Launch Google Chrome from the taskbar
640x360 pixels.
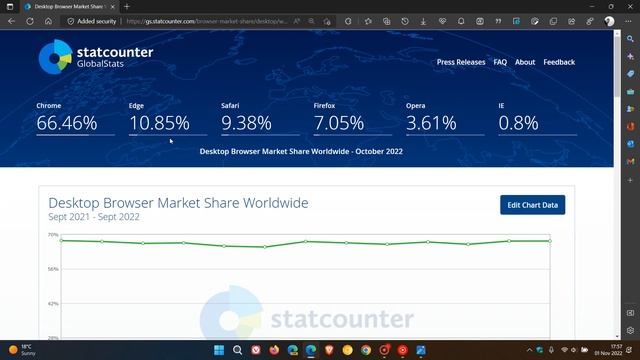[x=366, y=350]
